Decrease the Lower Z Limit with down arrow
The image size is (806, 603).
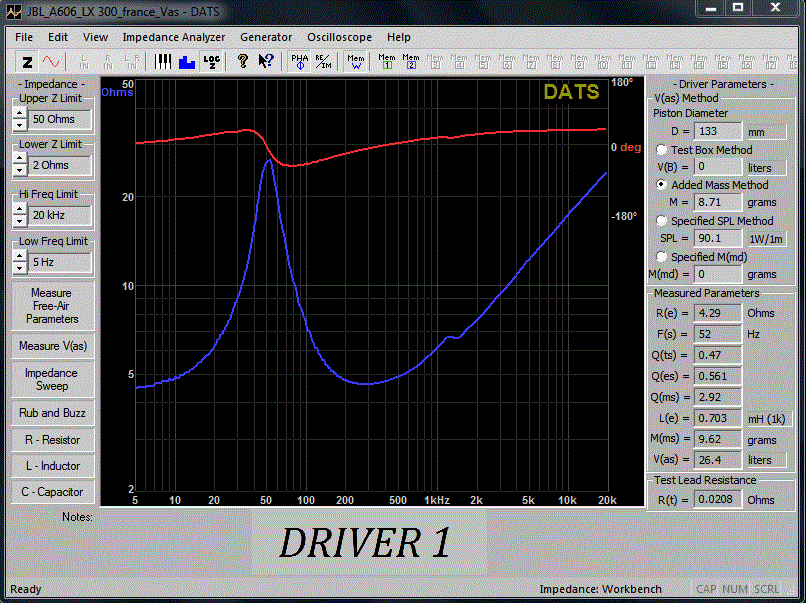[x=20, y=170]
